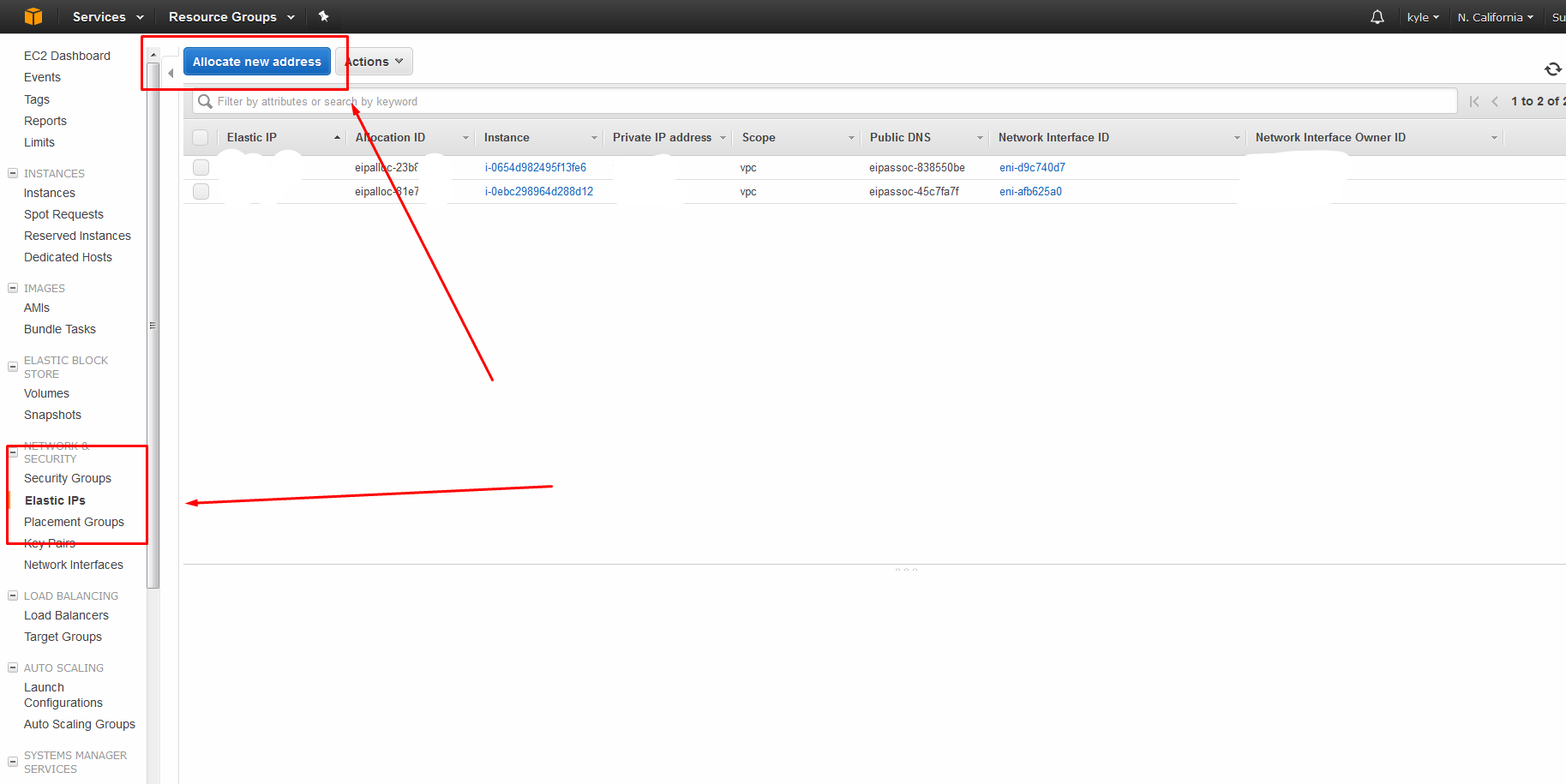
Task: Open the Services dropdown menu
Action: pos(108,16)
